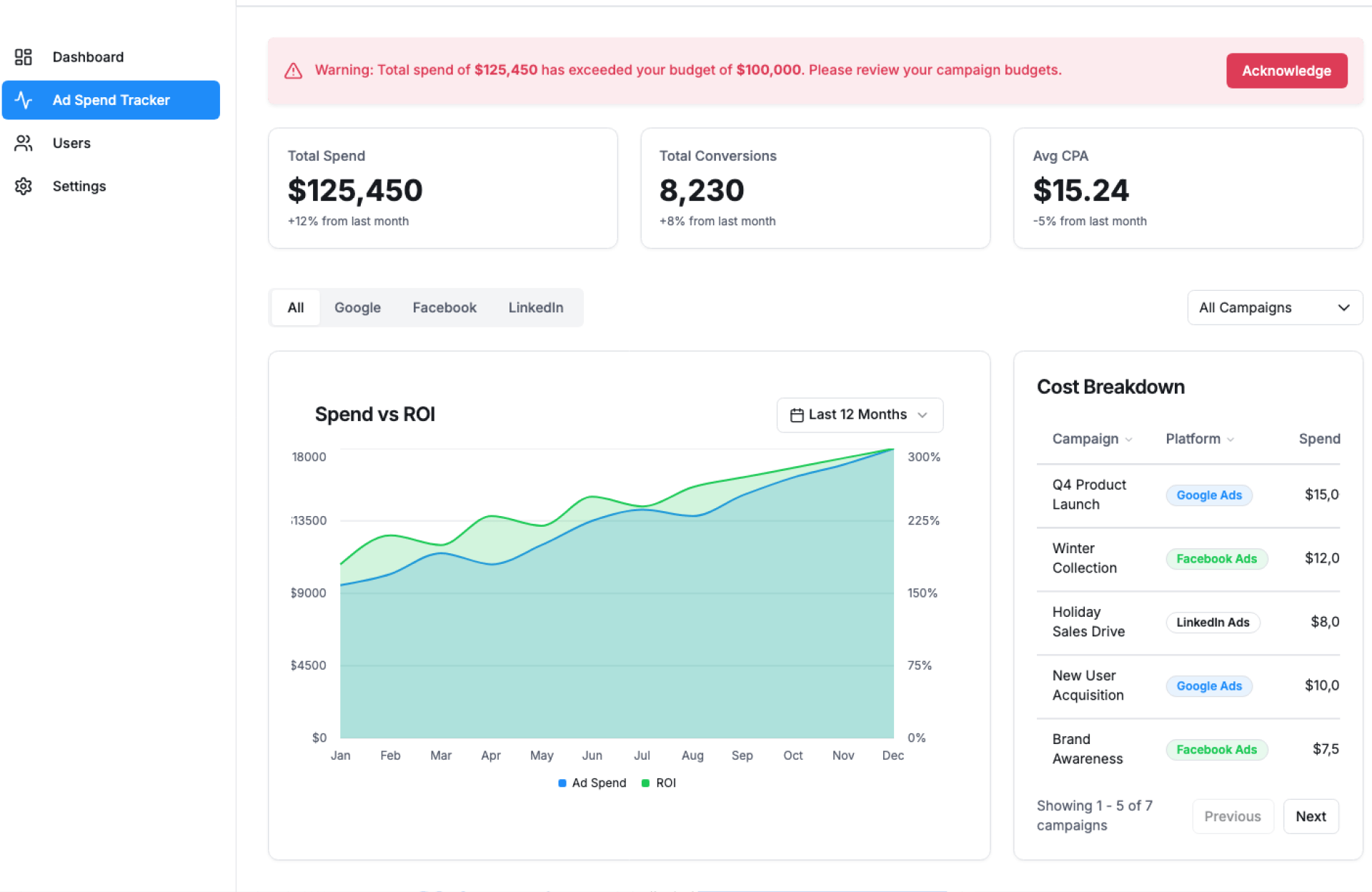Click the calendar icon beside Last 12 Months
Viewport: 1372px width, 892px height.
(797, 415)
